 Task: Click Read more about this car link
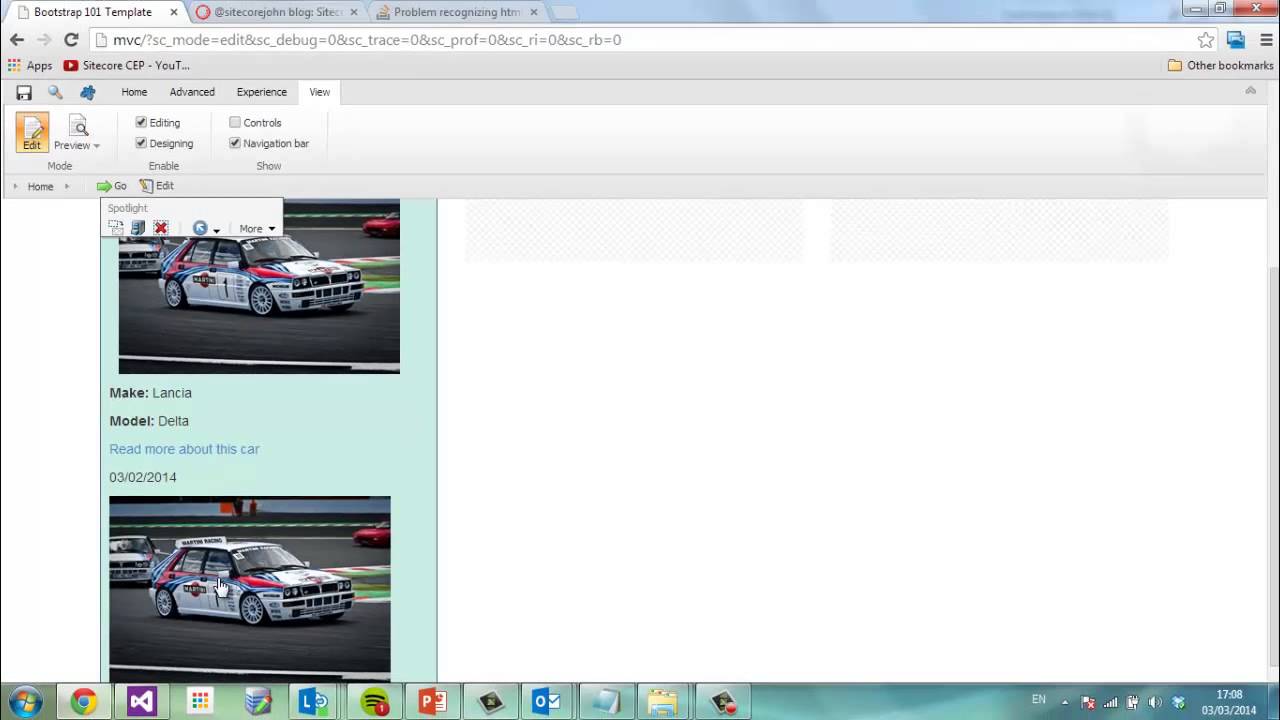click(x=184, y=449)
